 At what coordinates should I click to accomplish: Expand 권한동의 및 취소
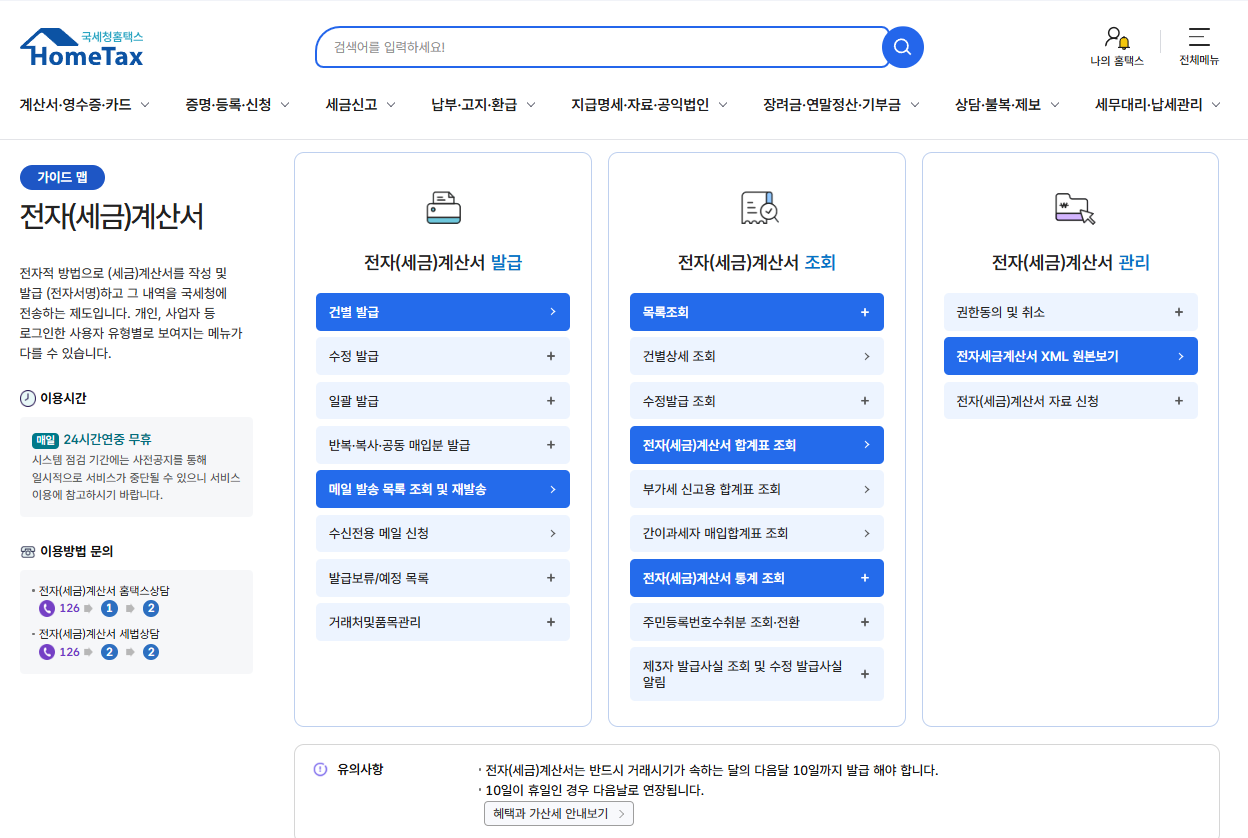tap(1070, 311)
